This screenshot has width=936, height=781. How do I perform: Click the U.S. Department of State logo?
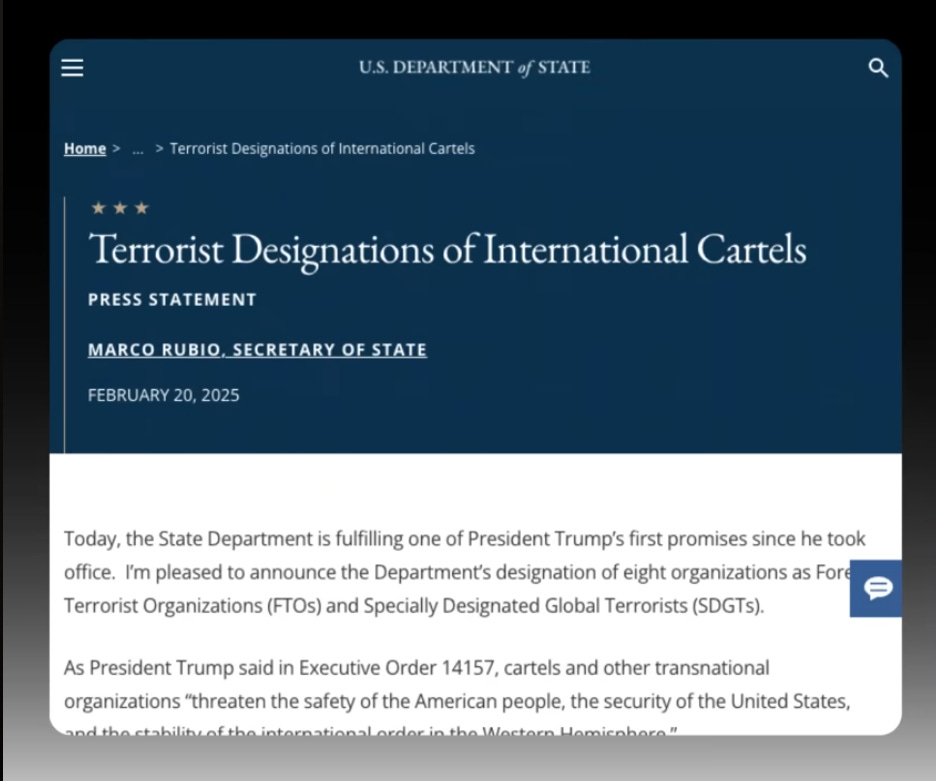pyautogui.click(x=475, y=67)
